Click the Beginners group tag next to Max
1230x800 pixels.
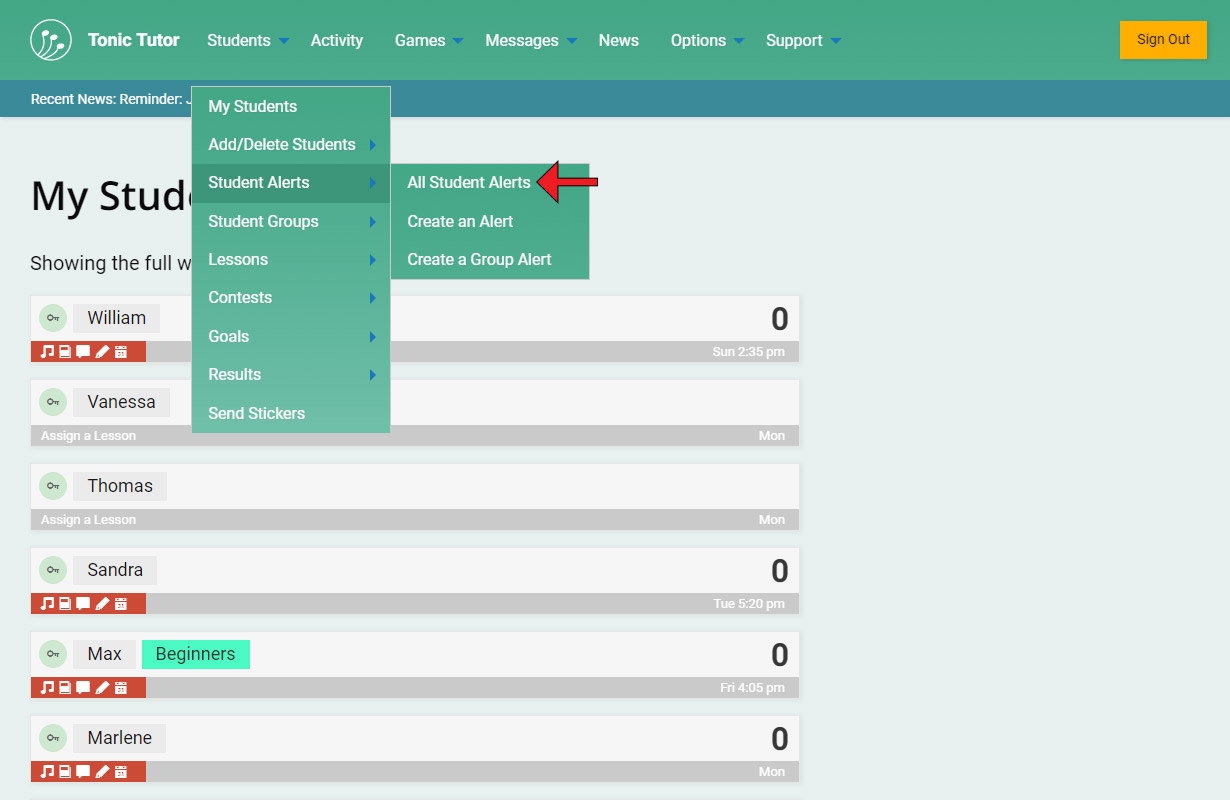point(195,654)
